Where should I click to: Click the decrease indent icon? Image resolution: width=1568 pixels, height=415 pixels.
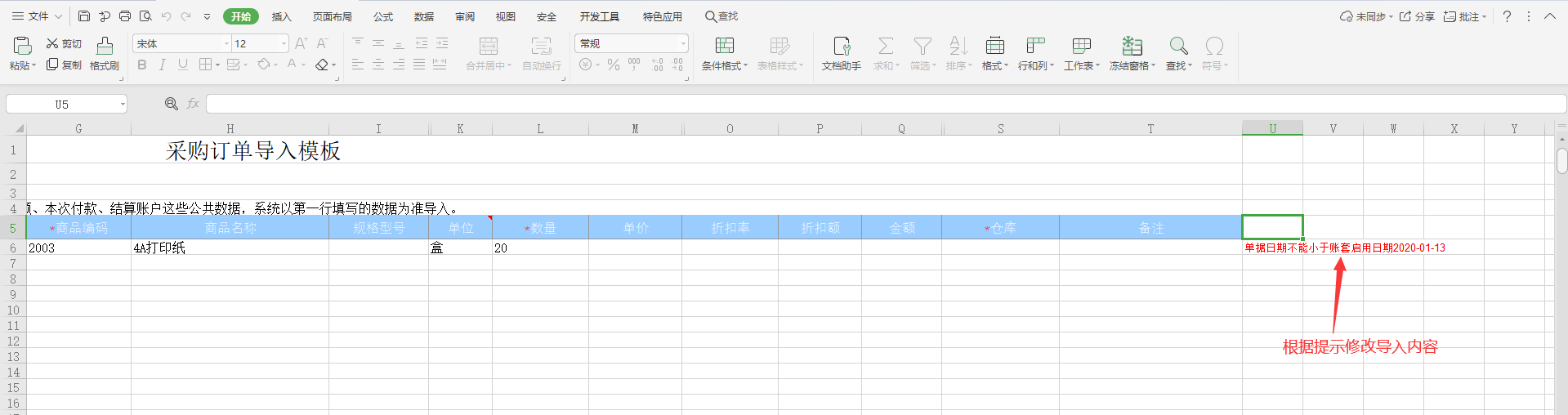point(422,43)
